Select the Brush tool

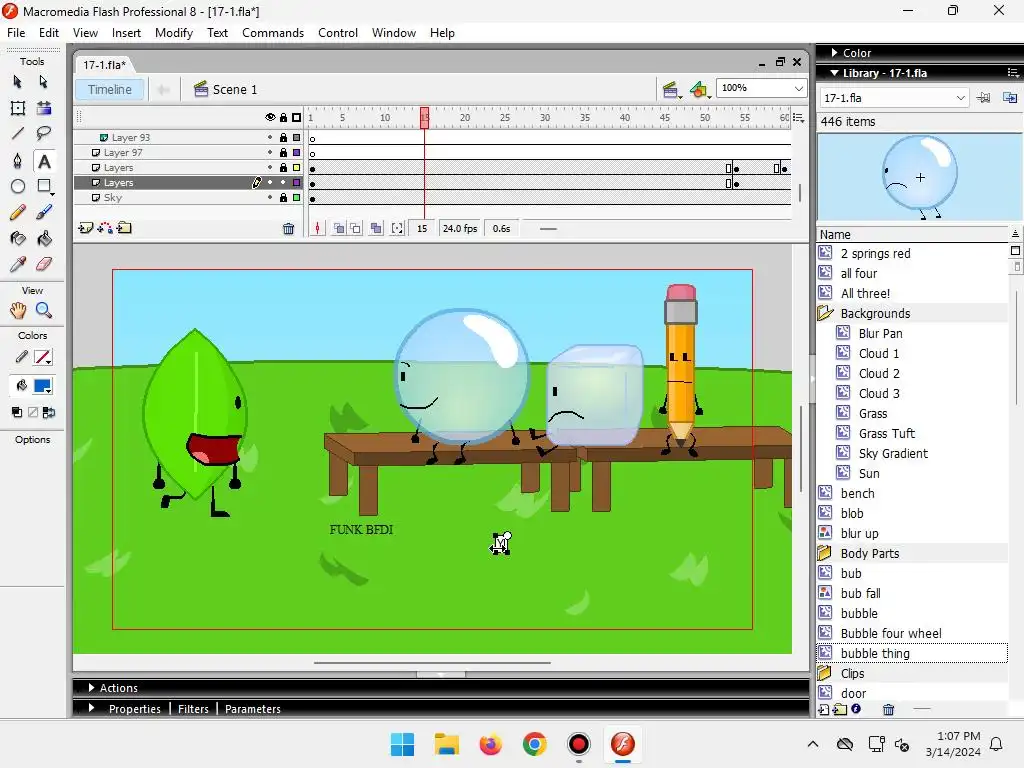click(x=44, y=212)
